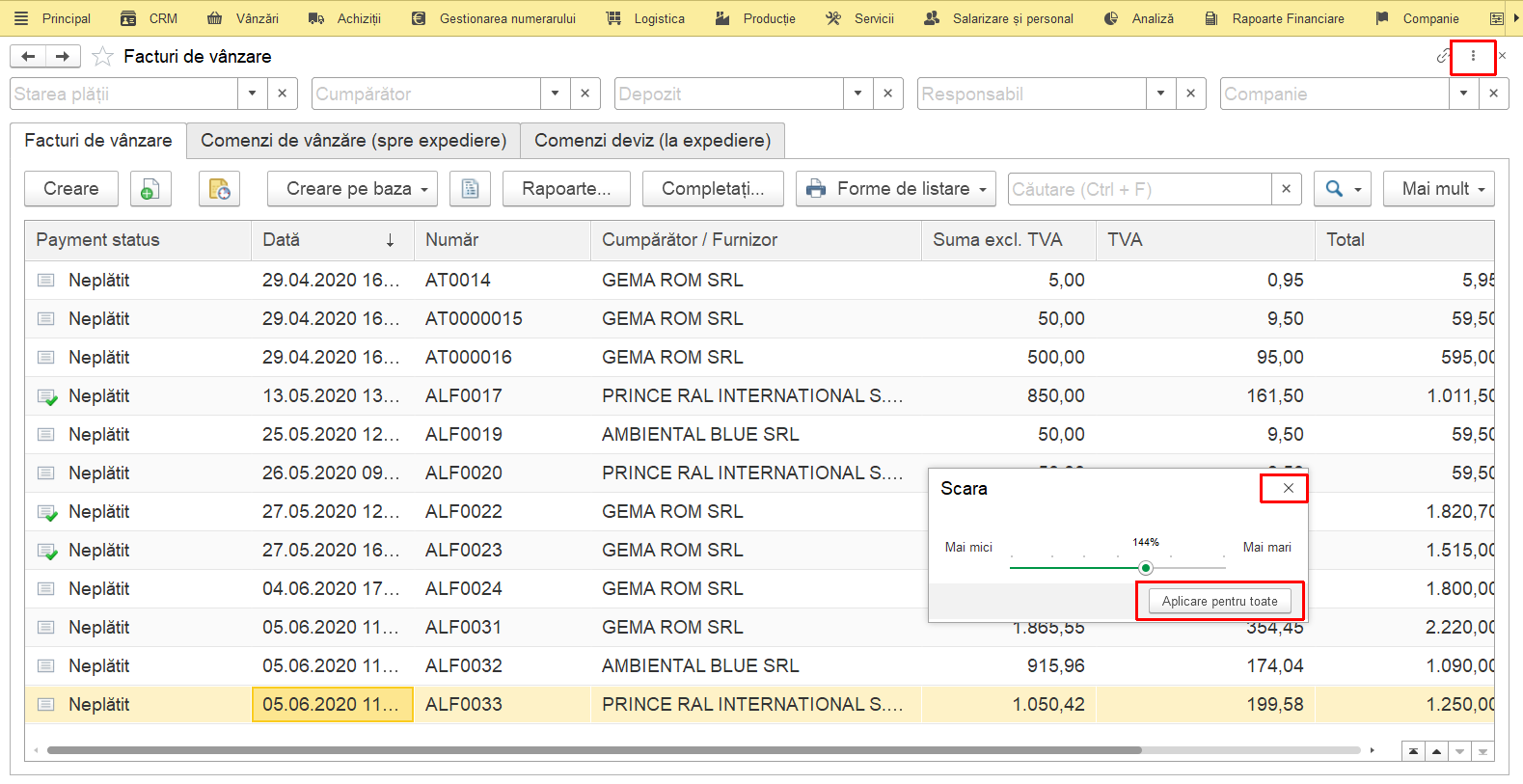The height and width of the screenshot is (784, 1523).
Task: Click the document with clock icon
Action: pos(219,189)
